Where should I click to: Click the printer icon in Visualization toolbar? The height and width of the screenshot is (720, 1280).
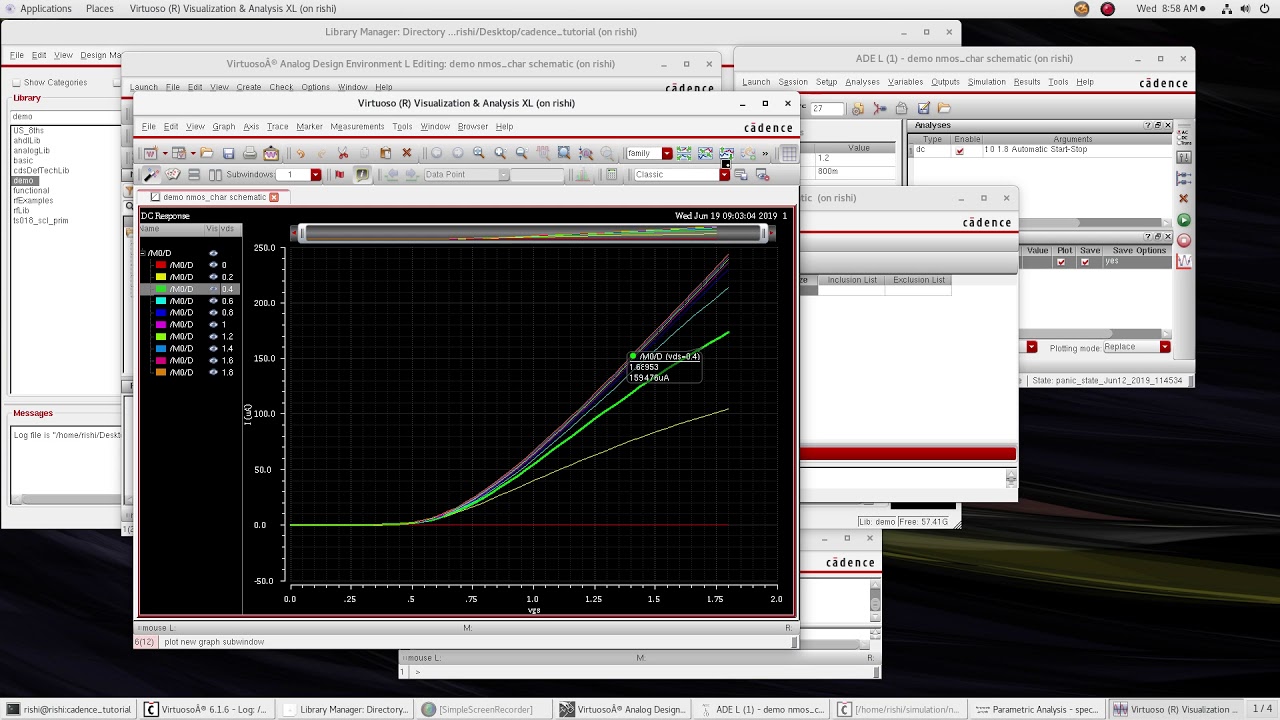tap(250, 153)
